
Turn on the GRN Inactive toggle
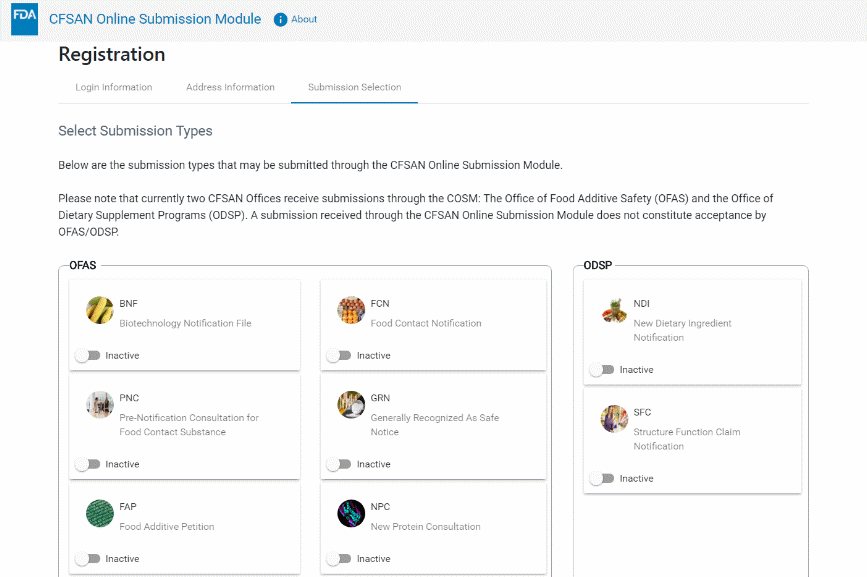click(339, 464)
